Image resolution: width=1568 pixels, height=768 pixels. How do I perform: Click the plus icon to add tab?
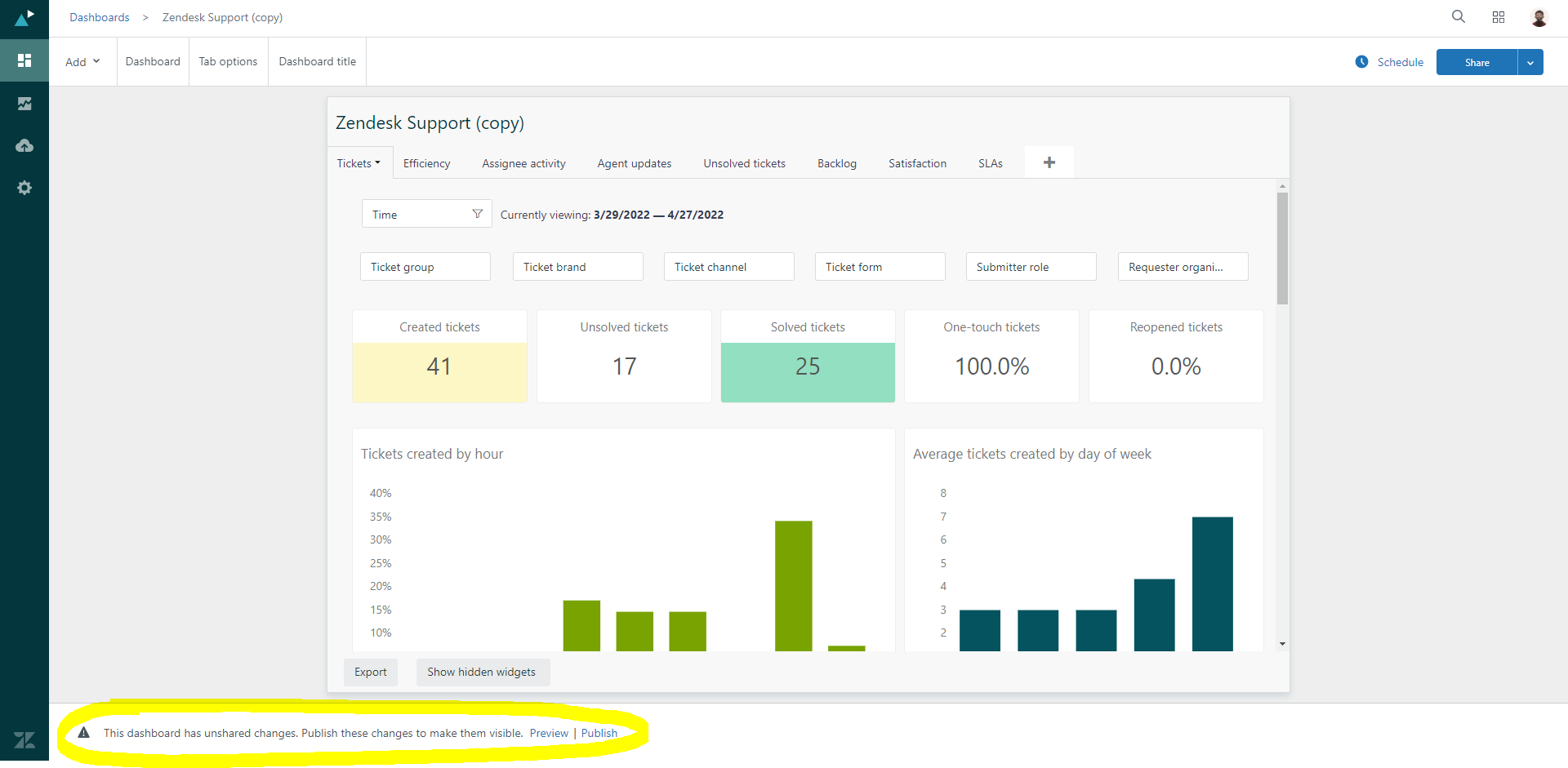[1049, 162]
